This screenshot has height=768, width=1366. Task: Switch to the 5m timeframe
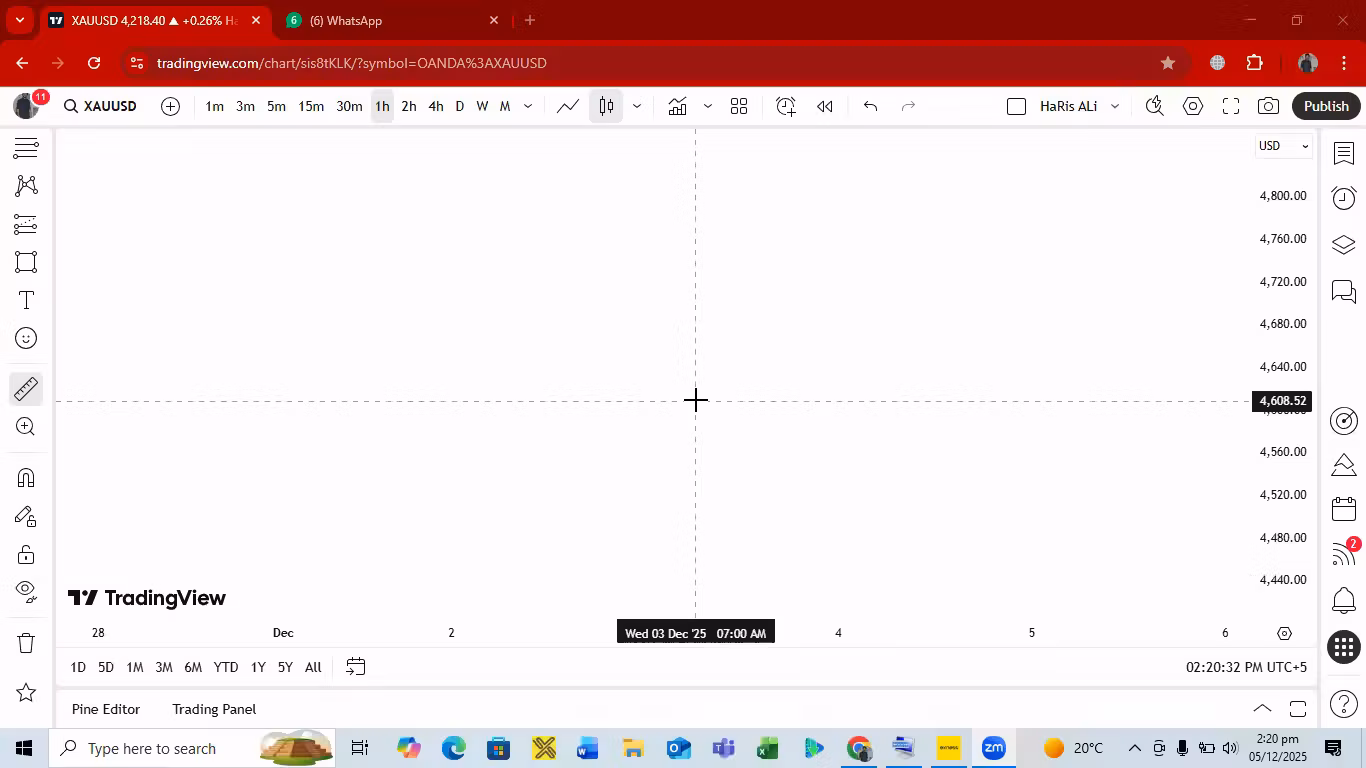[276, 106]
